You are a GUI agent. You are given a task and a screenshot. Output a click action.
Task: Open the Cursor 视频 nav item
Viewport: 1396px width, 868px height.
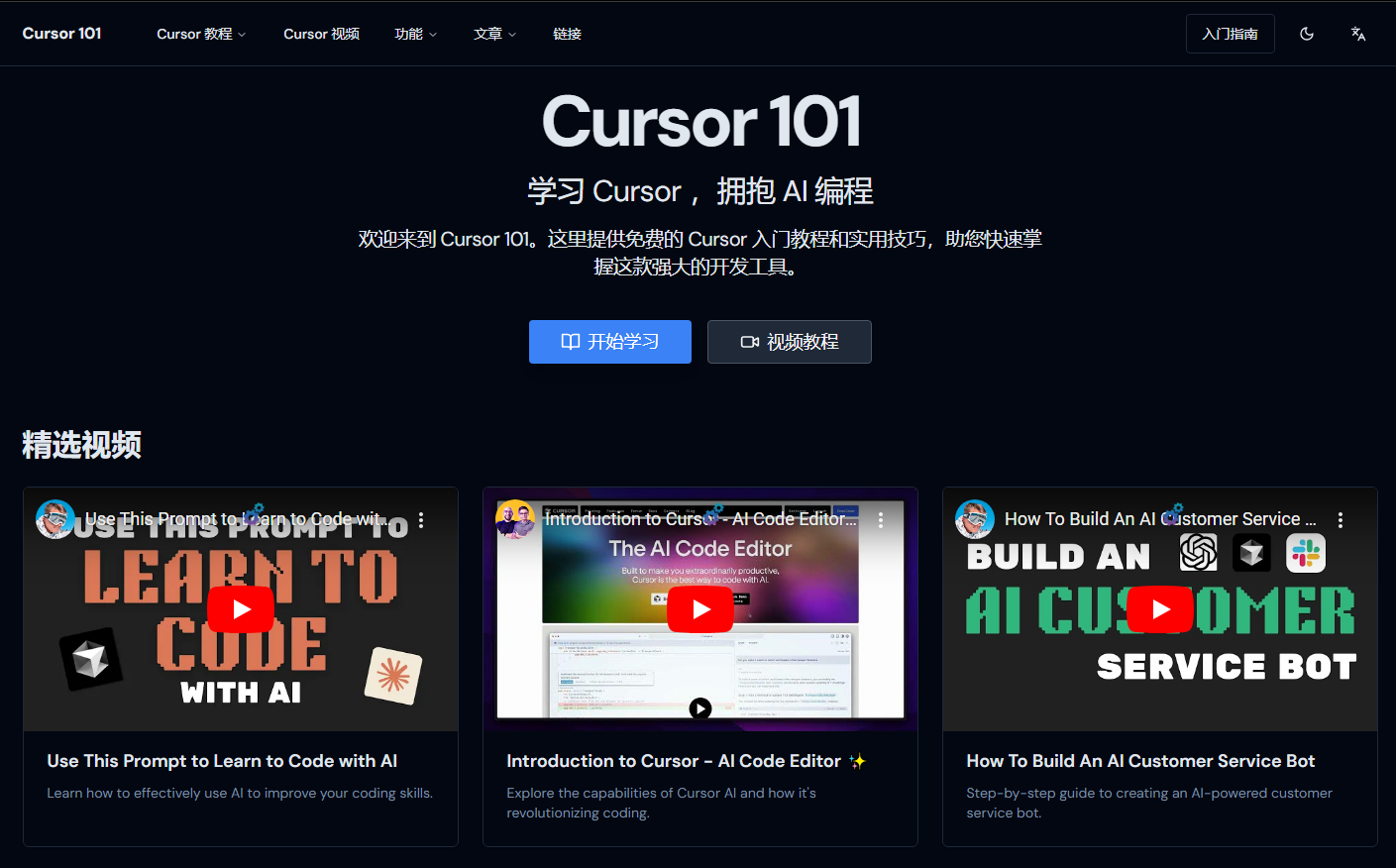321,34
